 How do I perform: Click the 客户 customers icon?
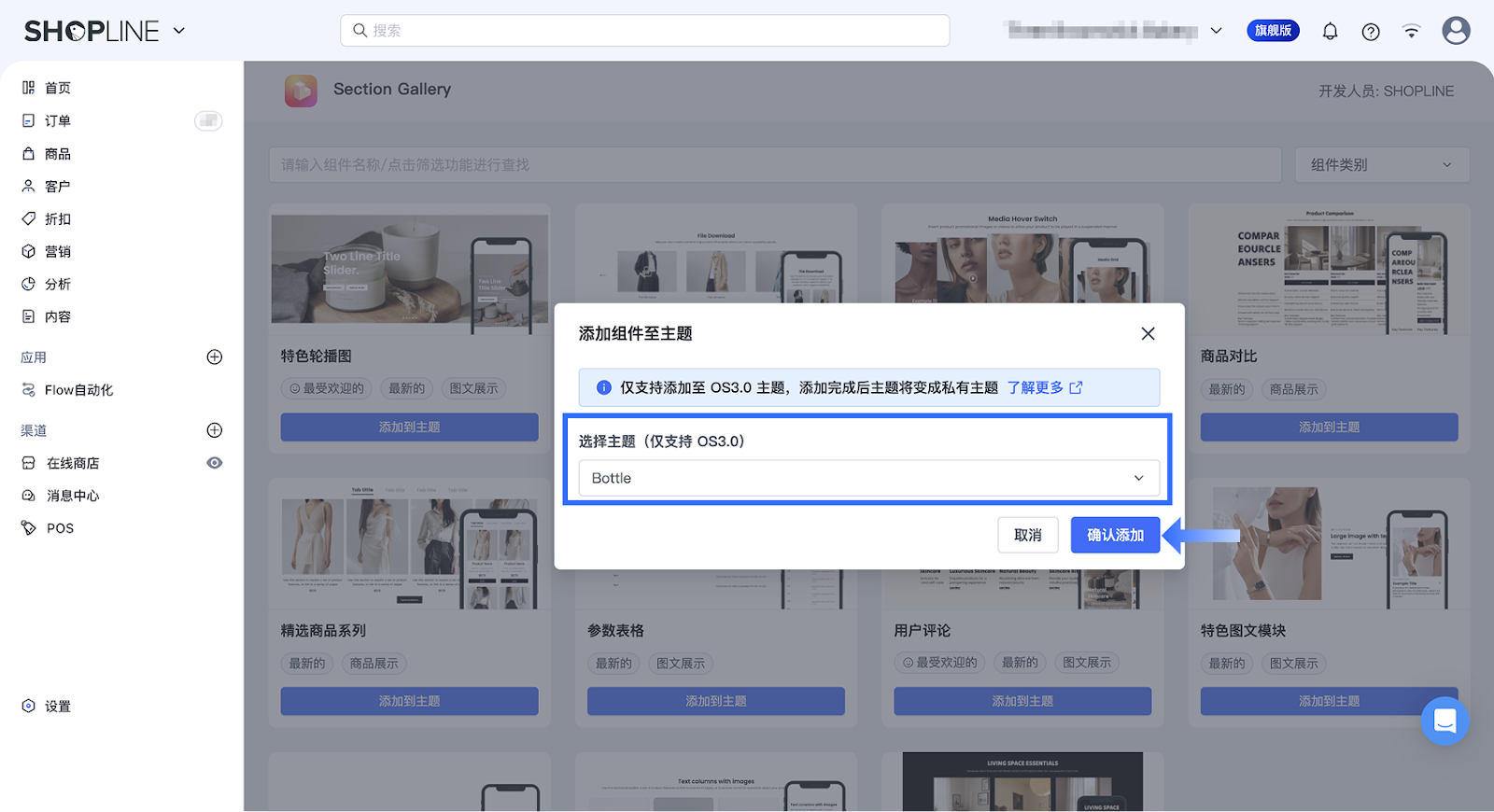(29, 186)
